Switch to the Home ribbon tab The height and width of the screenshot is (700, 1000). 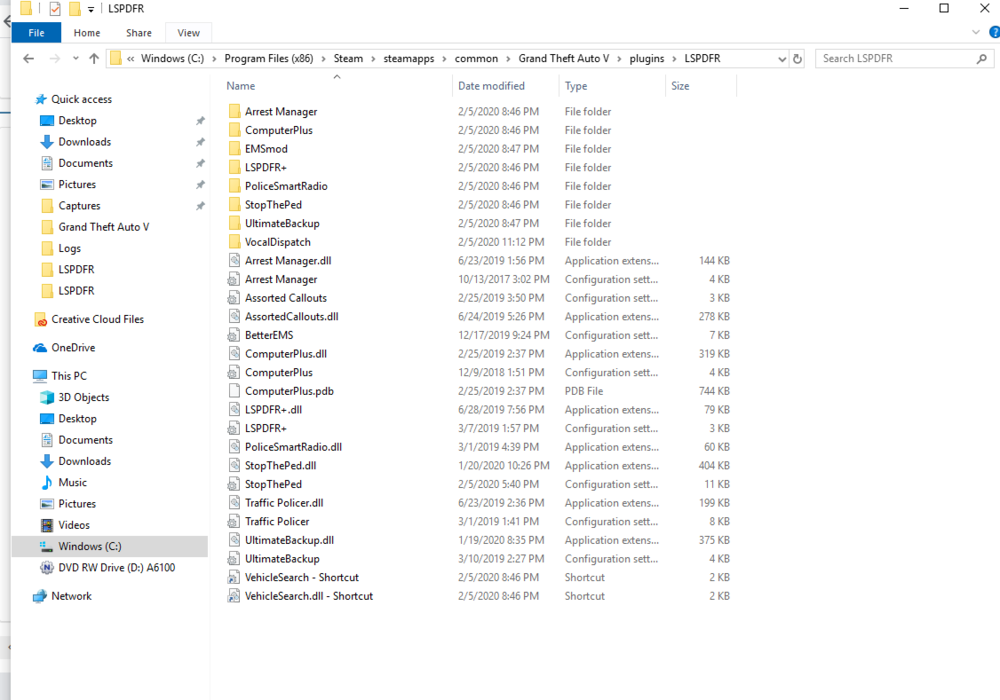tap(87, 33)
